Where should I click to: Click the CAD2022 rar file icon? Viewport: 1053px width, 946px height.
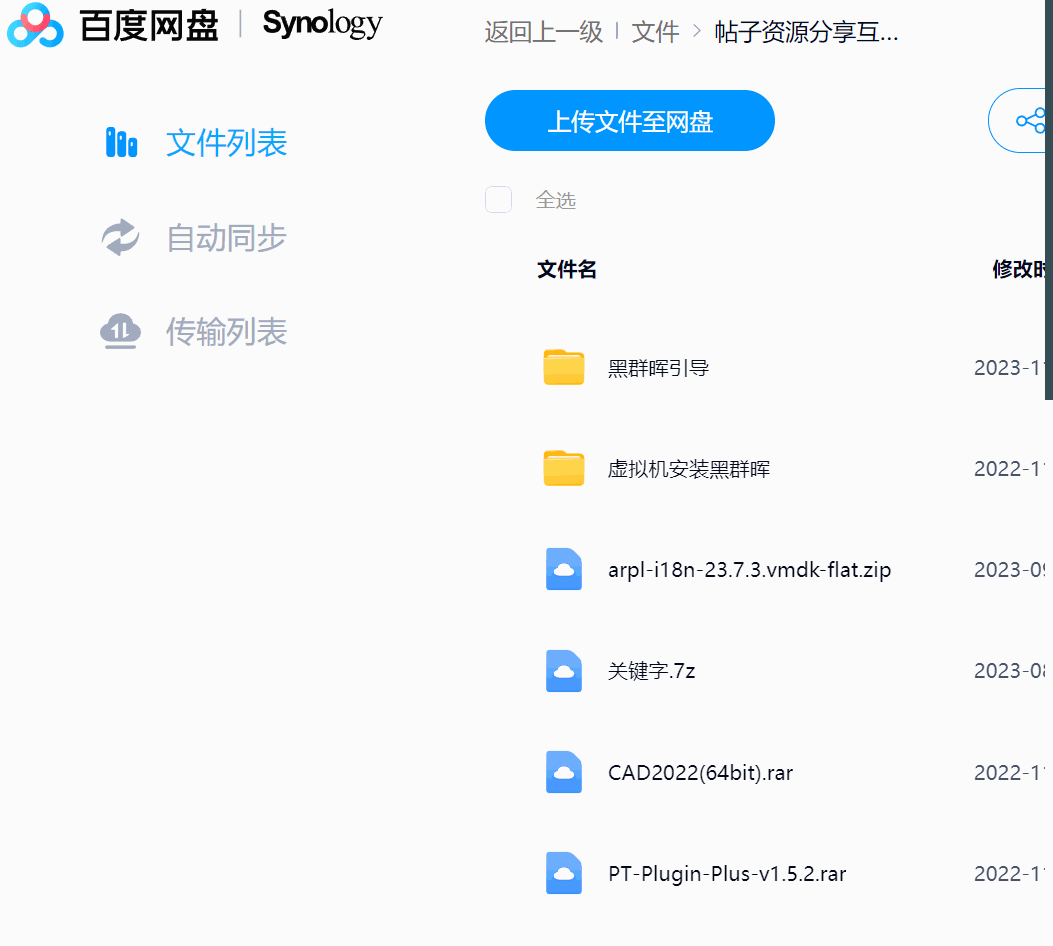pyautogui.click(x=564, y=772)
